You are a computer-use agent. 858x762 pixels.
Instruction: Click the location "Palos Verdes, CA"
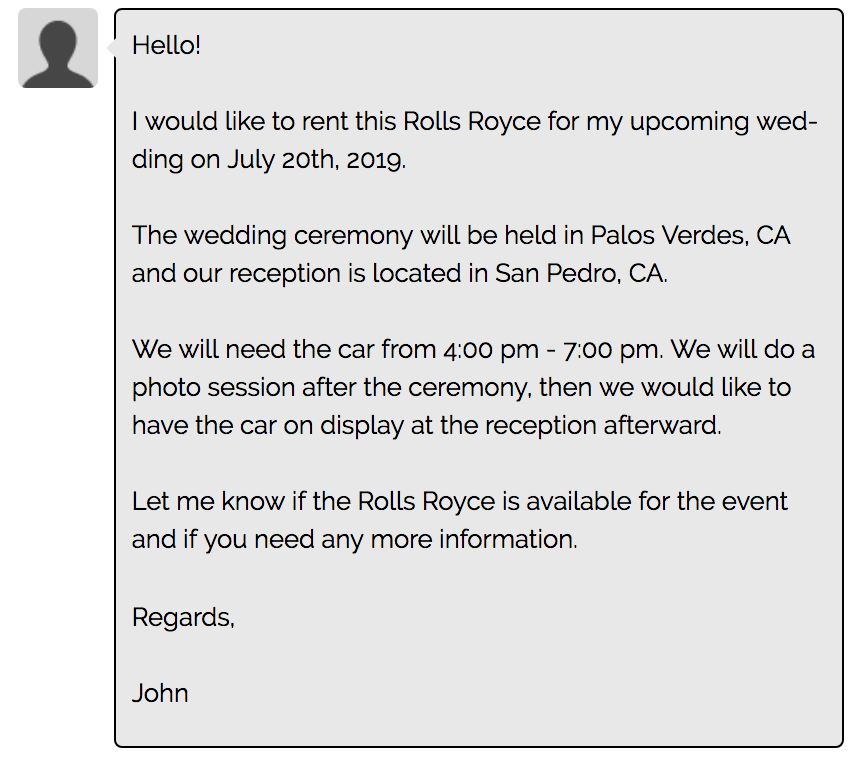coord(691,236)
